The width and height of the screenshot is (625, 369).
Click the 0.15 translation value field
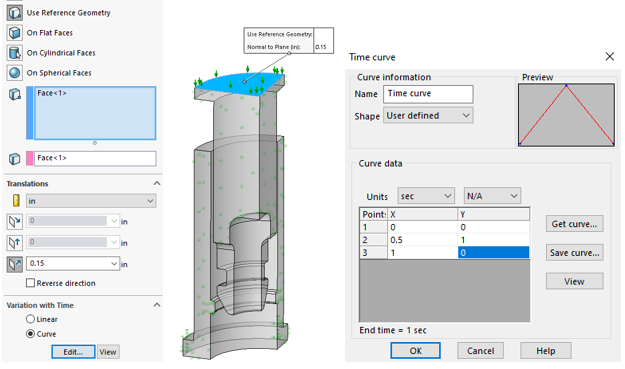coord(68,263)
